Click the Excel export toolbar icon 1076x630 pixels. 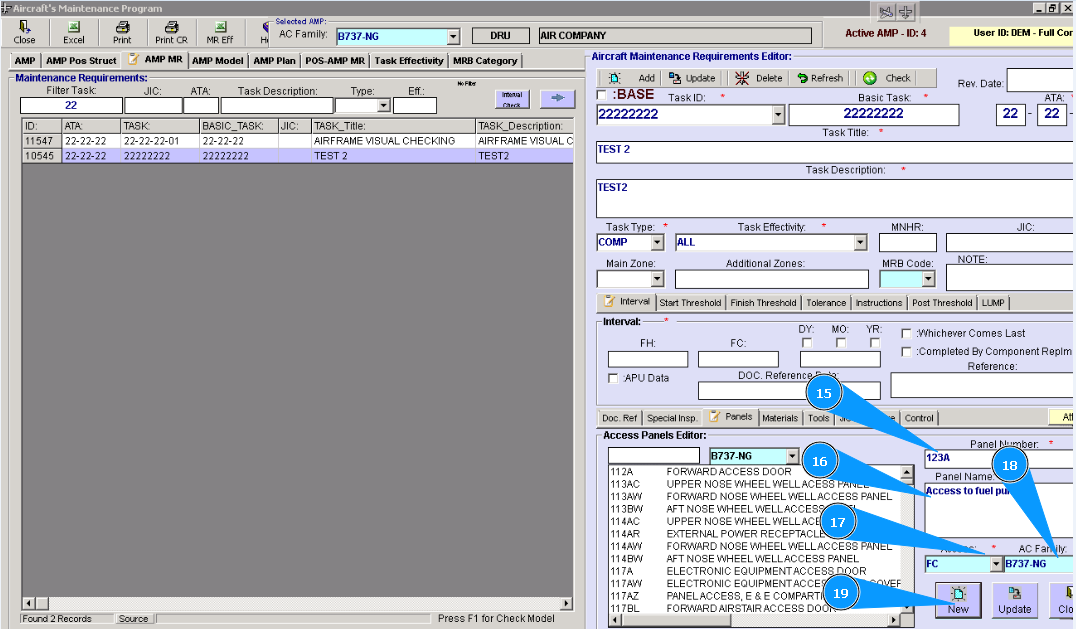(x=74, y=32)
